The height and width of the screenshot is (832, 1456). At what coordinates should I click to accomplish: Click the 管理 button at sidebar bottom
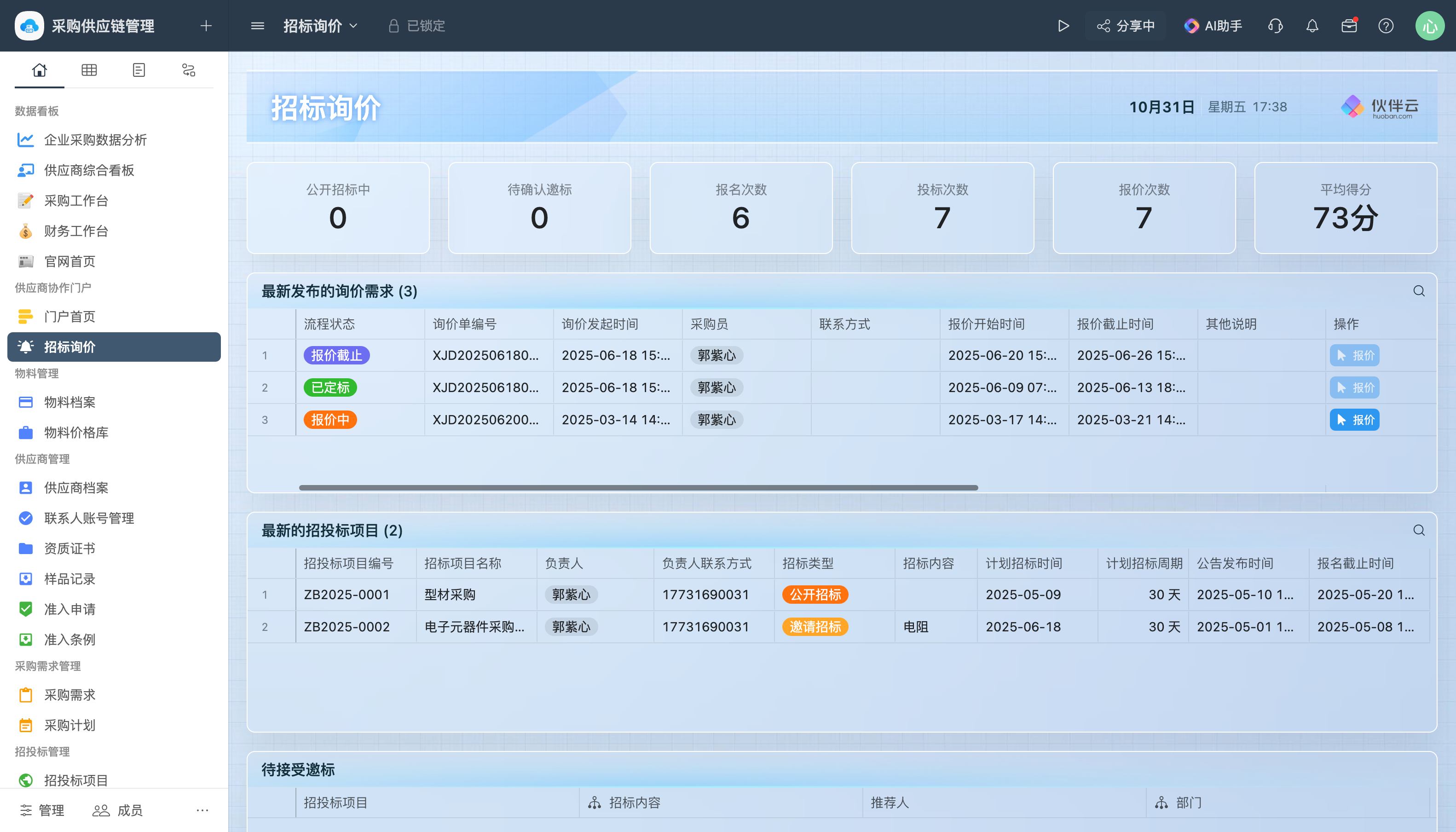click(x=42, y=810)
